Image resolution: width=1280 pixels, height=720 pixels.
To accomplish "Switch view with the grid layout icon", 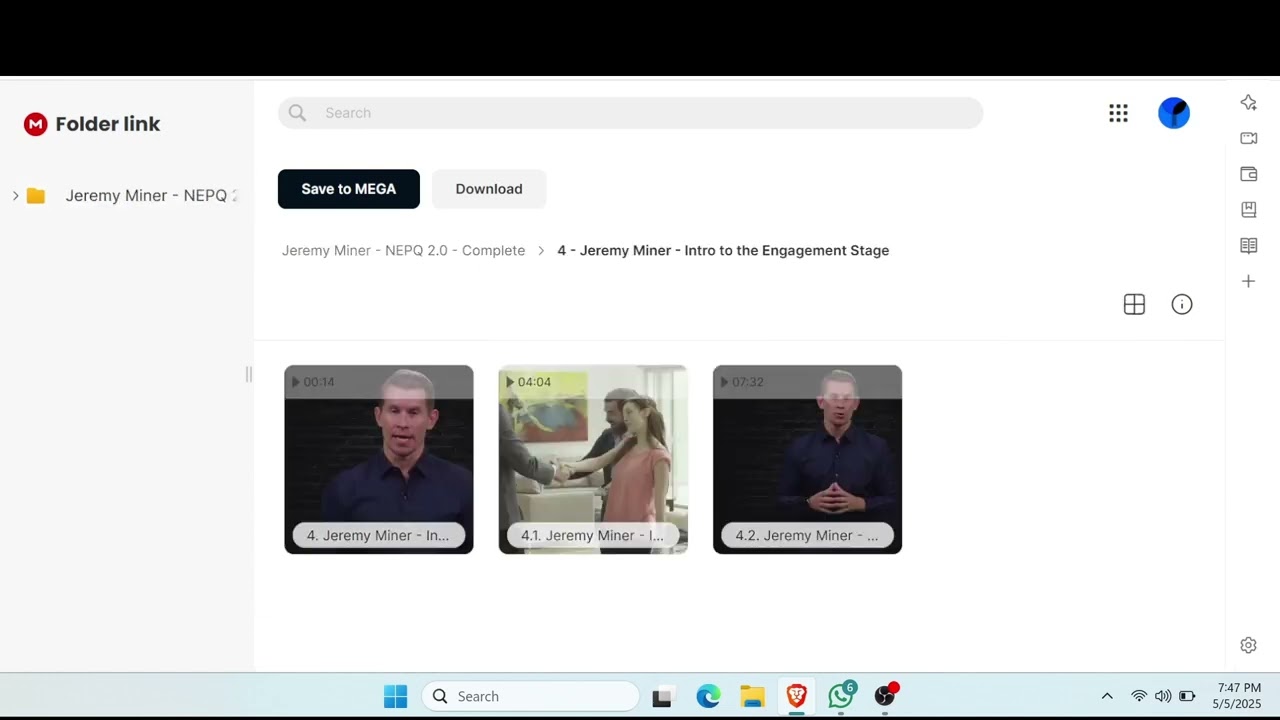I will point(1134,305).
